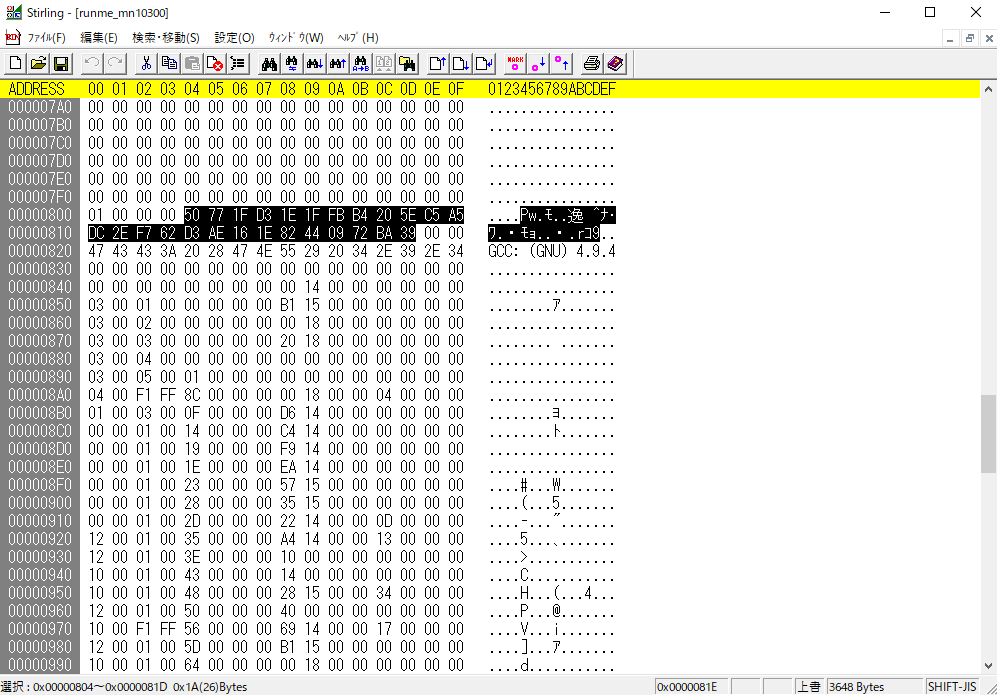
Task: Go to next mark with down-arrow icon
Action: tap(538, 64)
